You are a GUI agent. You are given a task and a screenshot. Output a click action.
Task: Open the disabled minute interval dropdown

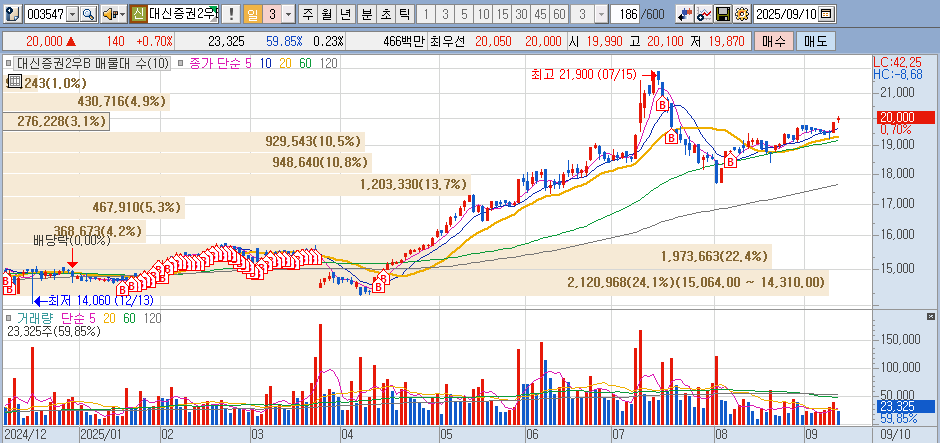601,13
